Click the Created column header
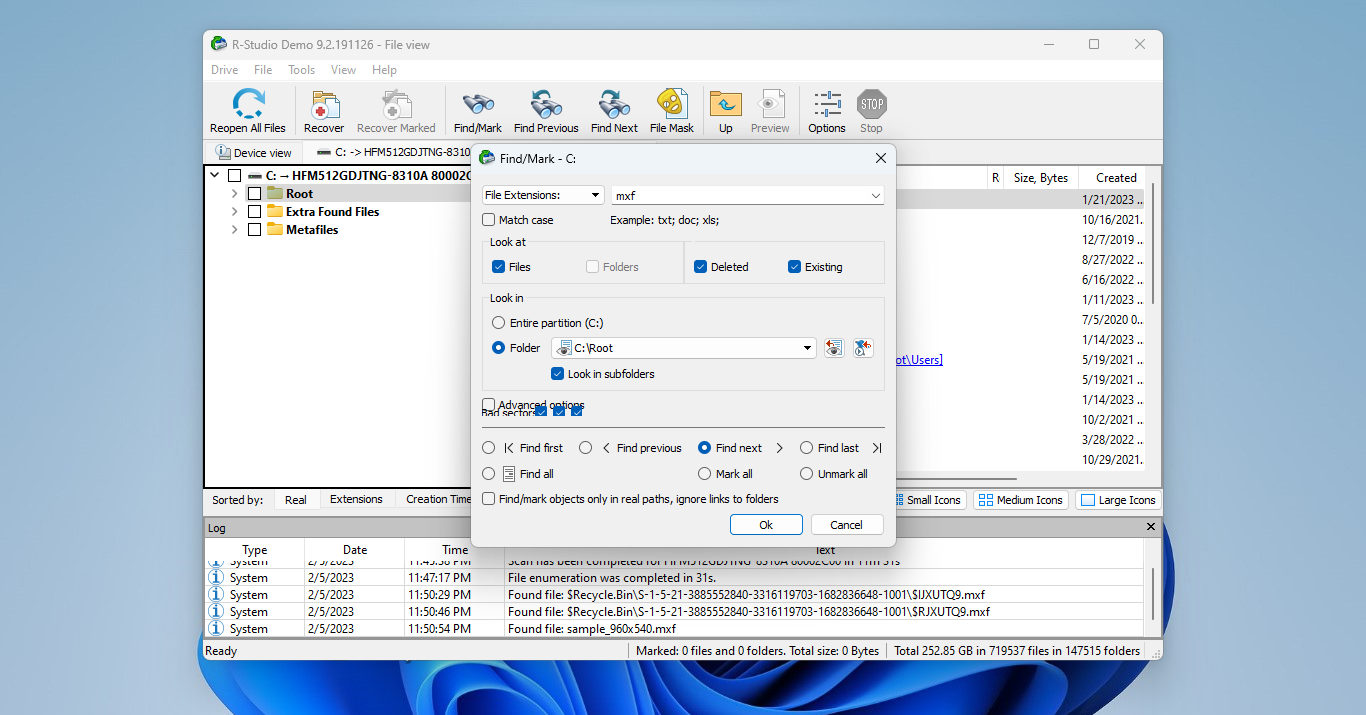The width and height of the screenshot is (1366, 715). 1115,178
